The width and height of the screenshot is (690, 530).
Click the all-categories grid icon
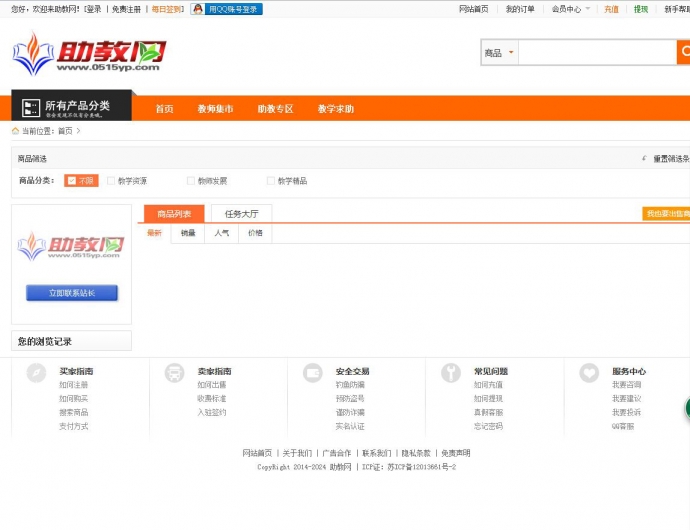coord(30,108)
